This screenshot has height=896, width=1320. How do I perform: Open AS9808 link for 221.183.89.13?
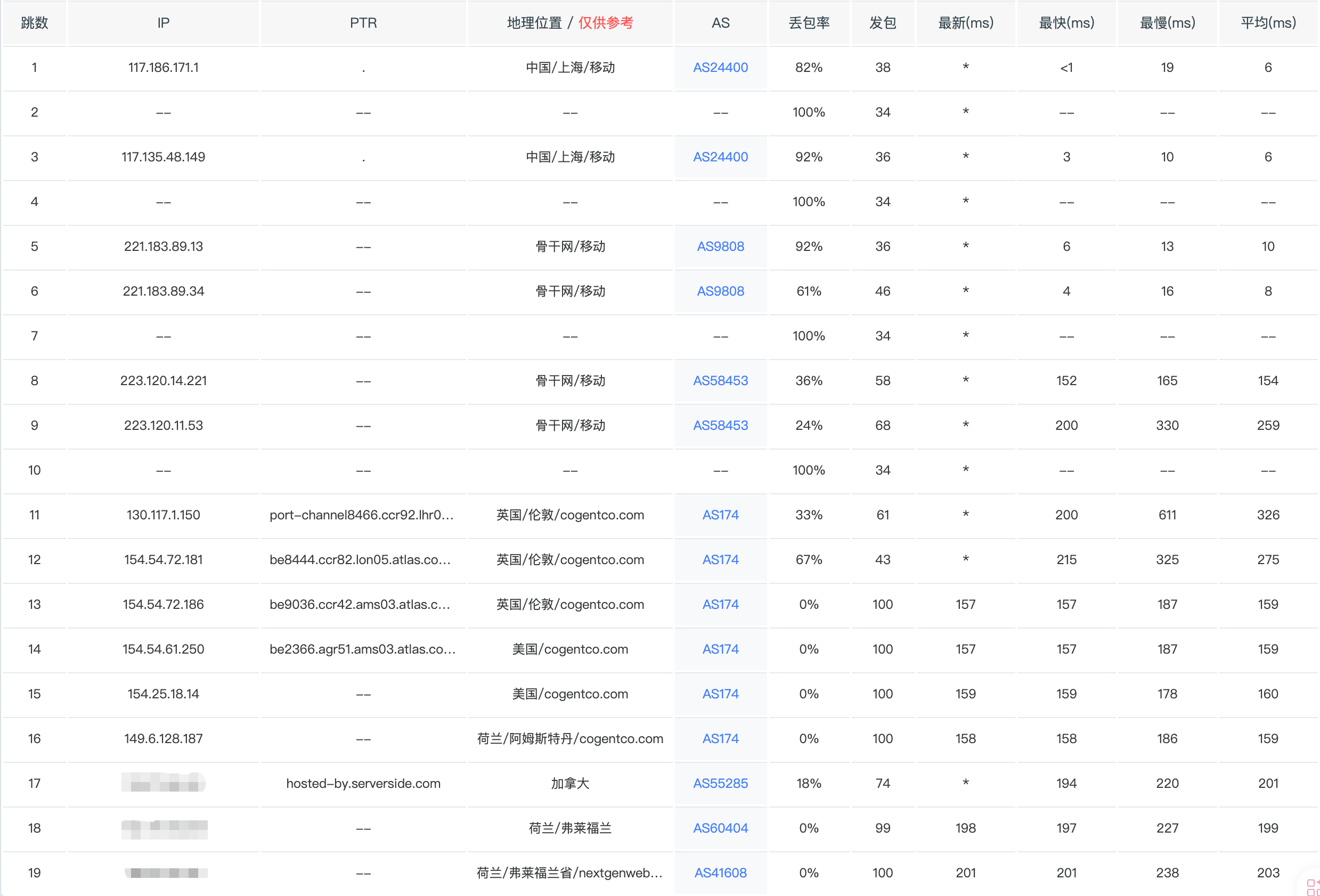click(x=720, y=247)
